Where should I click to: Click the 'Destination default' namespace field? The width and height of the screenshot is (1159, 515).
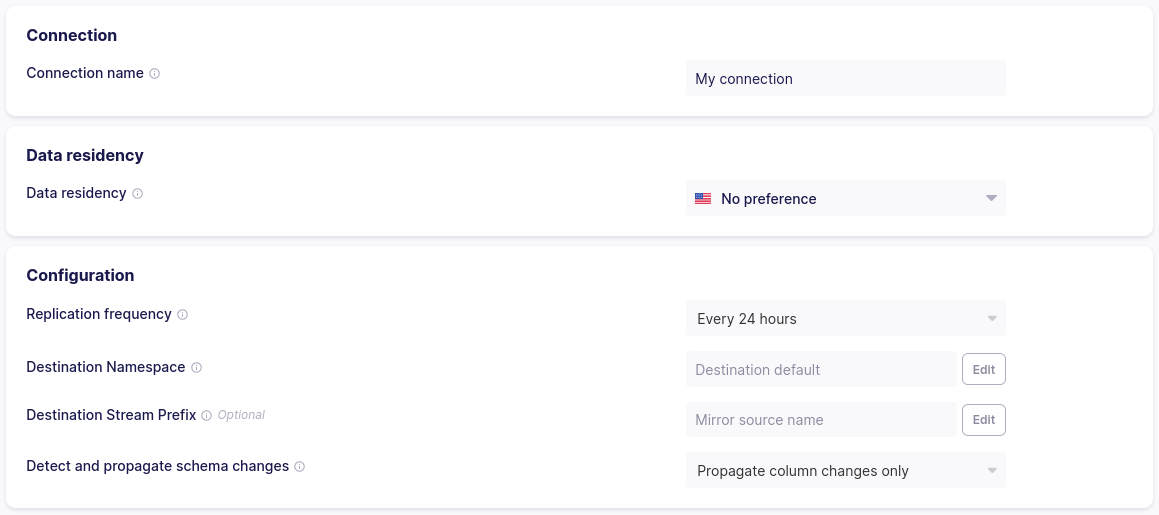pos(820,369)
